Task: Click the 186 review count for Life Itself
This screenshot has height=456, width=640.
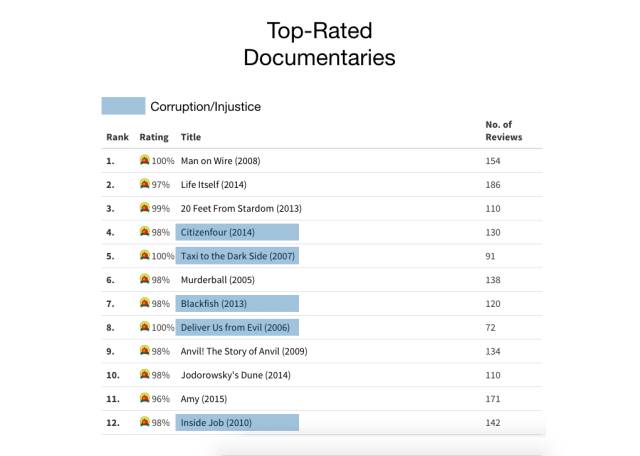Action: pos(493,185)
